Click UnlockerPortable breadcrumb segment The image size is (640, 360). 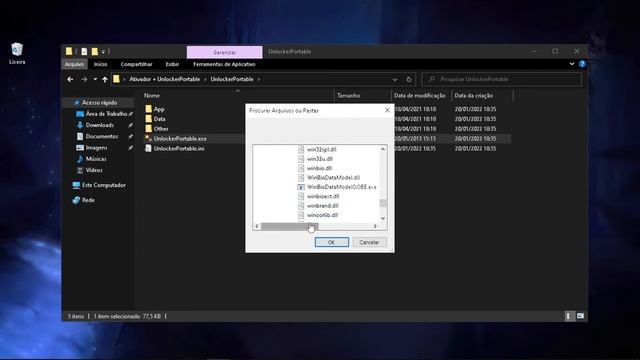232,79
